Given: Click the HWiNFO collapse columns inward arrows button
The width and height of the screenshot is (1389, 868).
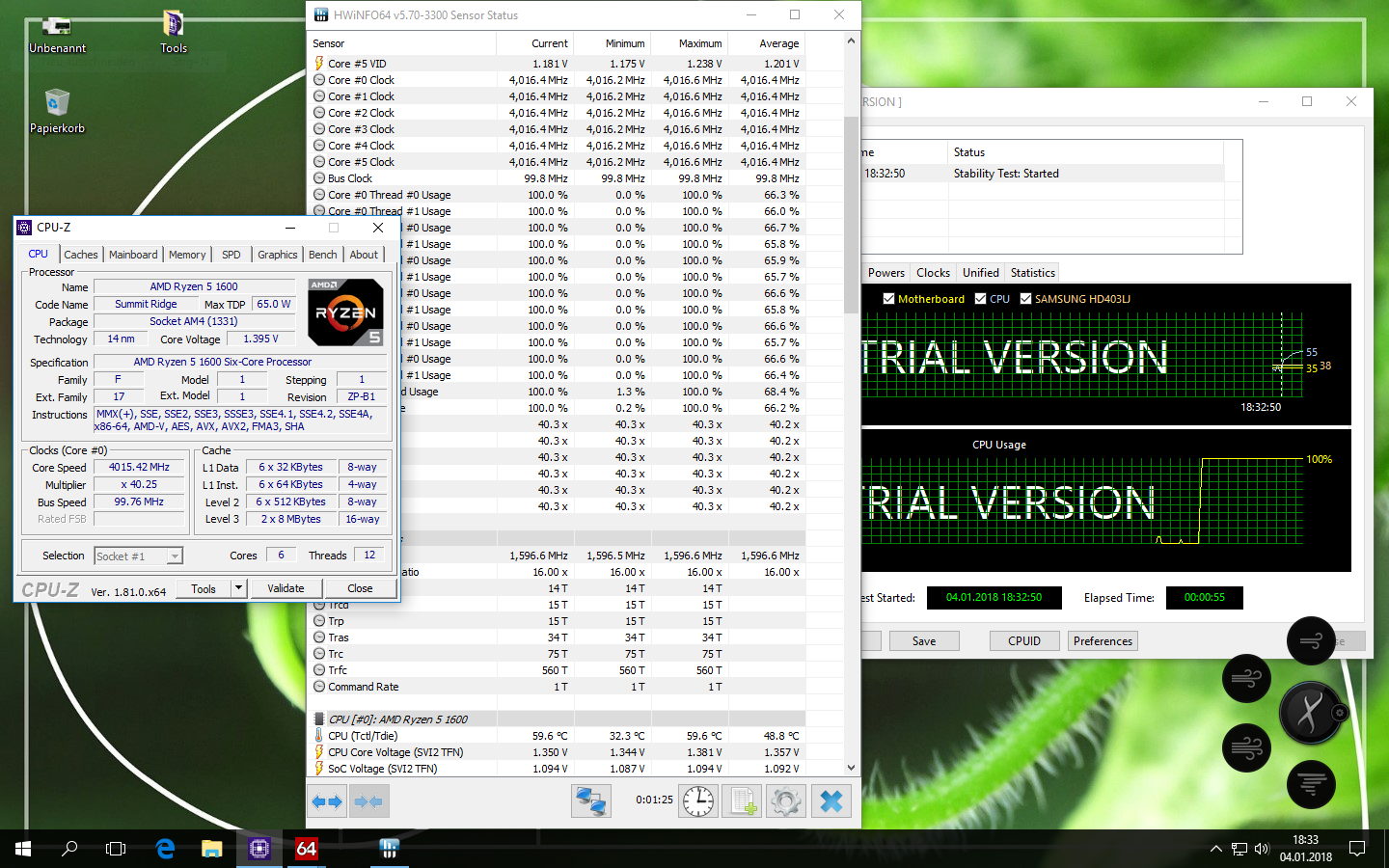Looking at the screenshot, I should pyautogui.click(x=368, y=801).
